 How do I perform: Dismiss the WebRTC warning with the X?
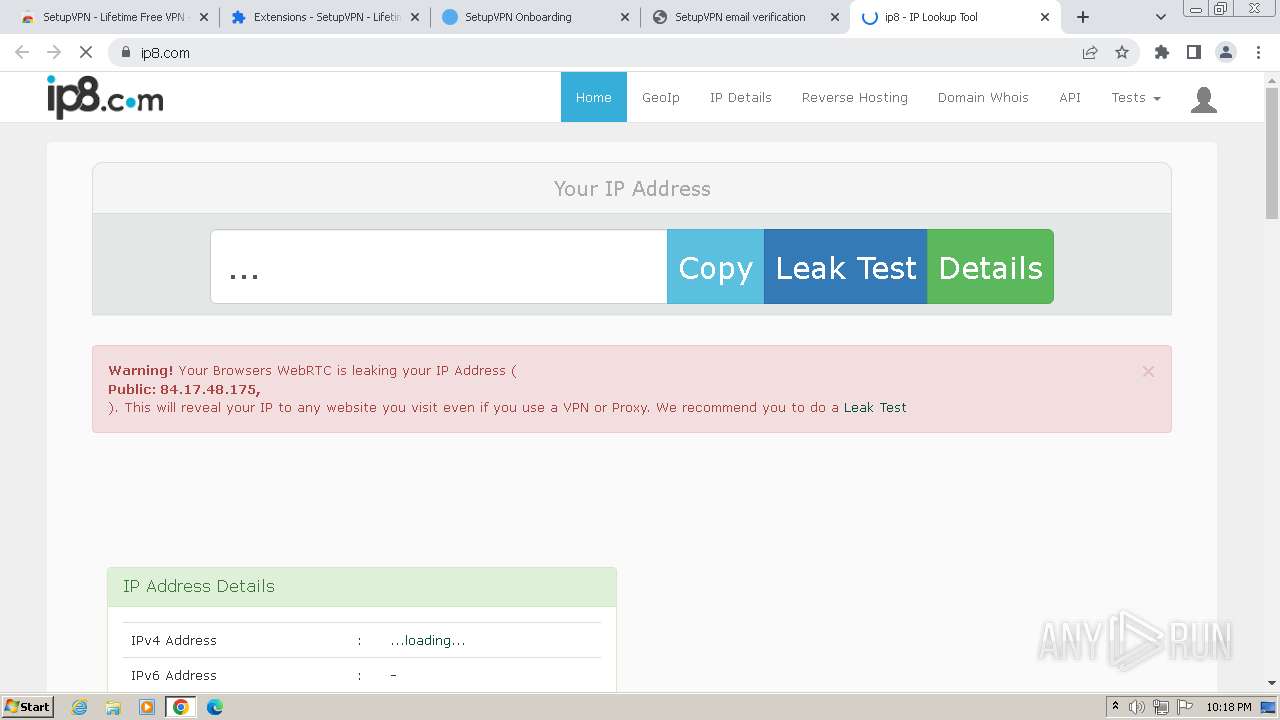click(1148, 371)
